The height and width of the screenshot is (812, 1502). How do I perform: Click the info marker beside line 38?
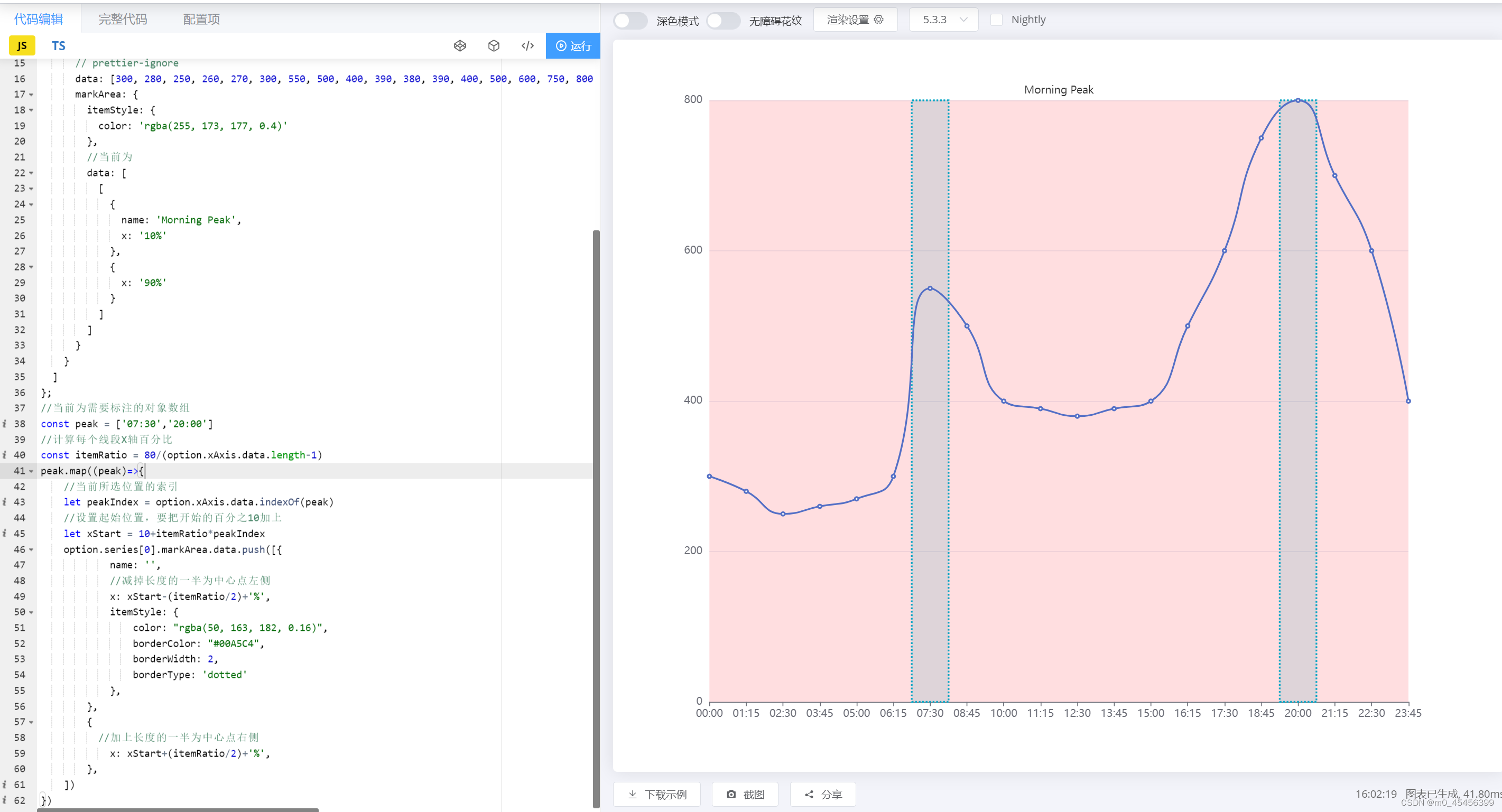[x=5, y=424]
